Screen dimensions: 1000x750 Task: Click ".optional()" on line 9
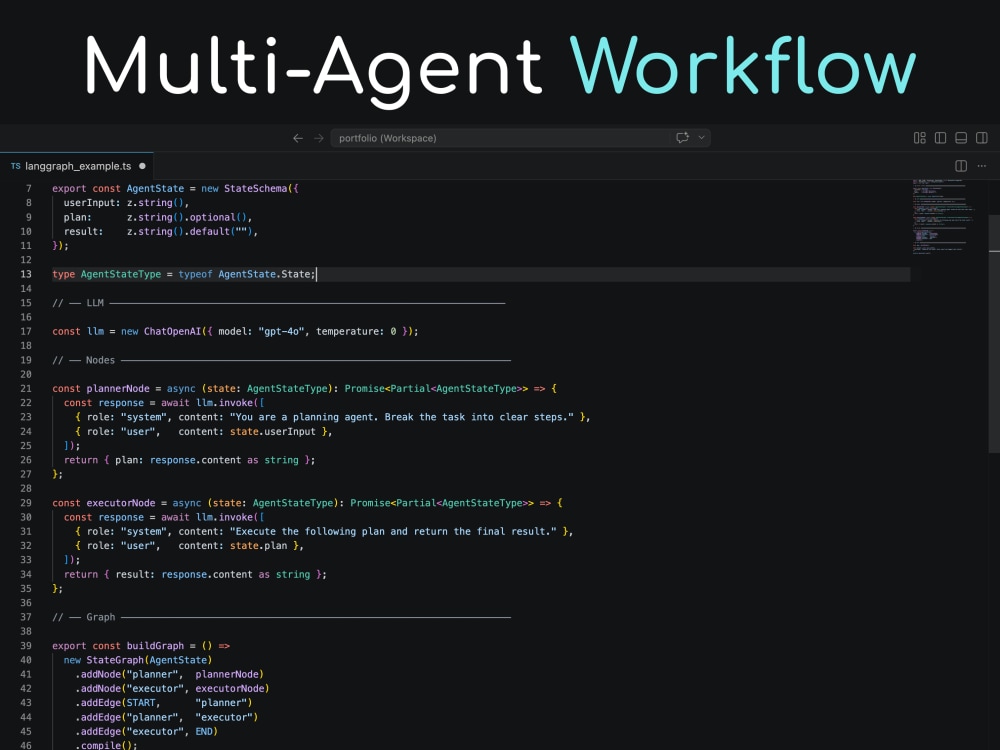click(217, 217)
